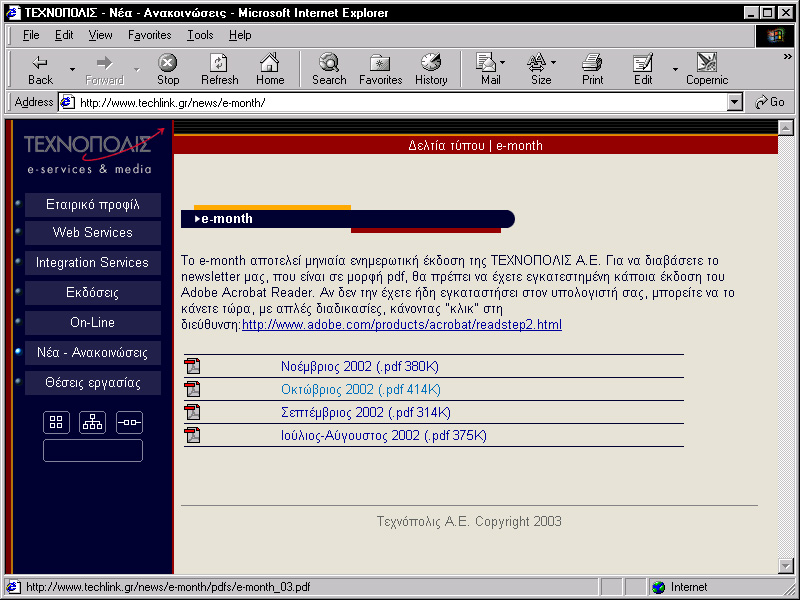Click the Edit toolbar button
800x600 pixels.
[643, 69]
